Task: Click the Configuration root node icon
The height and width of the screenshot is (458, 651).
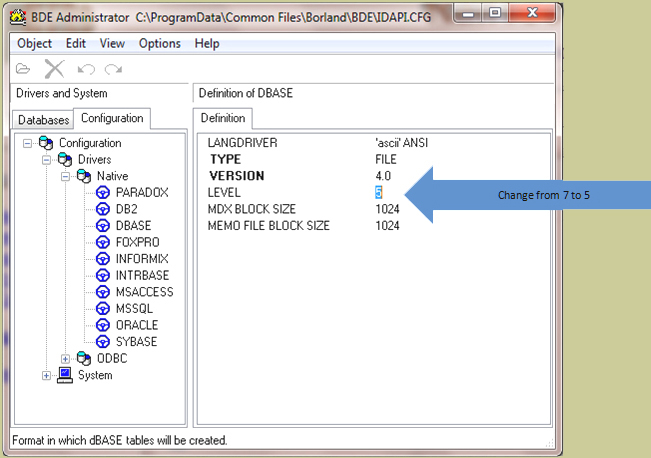Action: [x=46, y=143]
